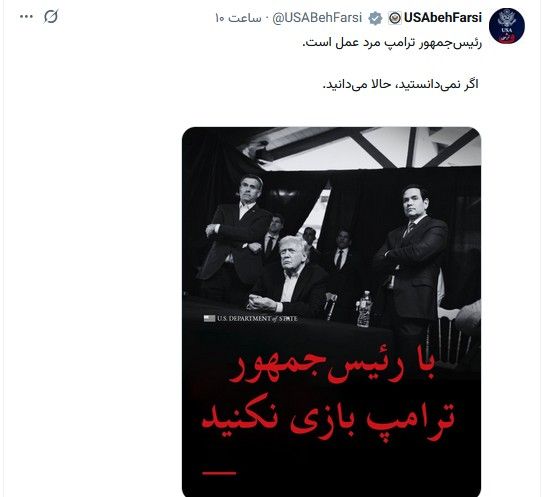The image size is (548, 497).
Task: Click the gray verified checkmark badge
Action: pos(375,18)
